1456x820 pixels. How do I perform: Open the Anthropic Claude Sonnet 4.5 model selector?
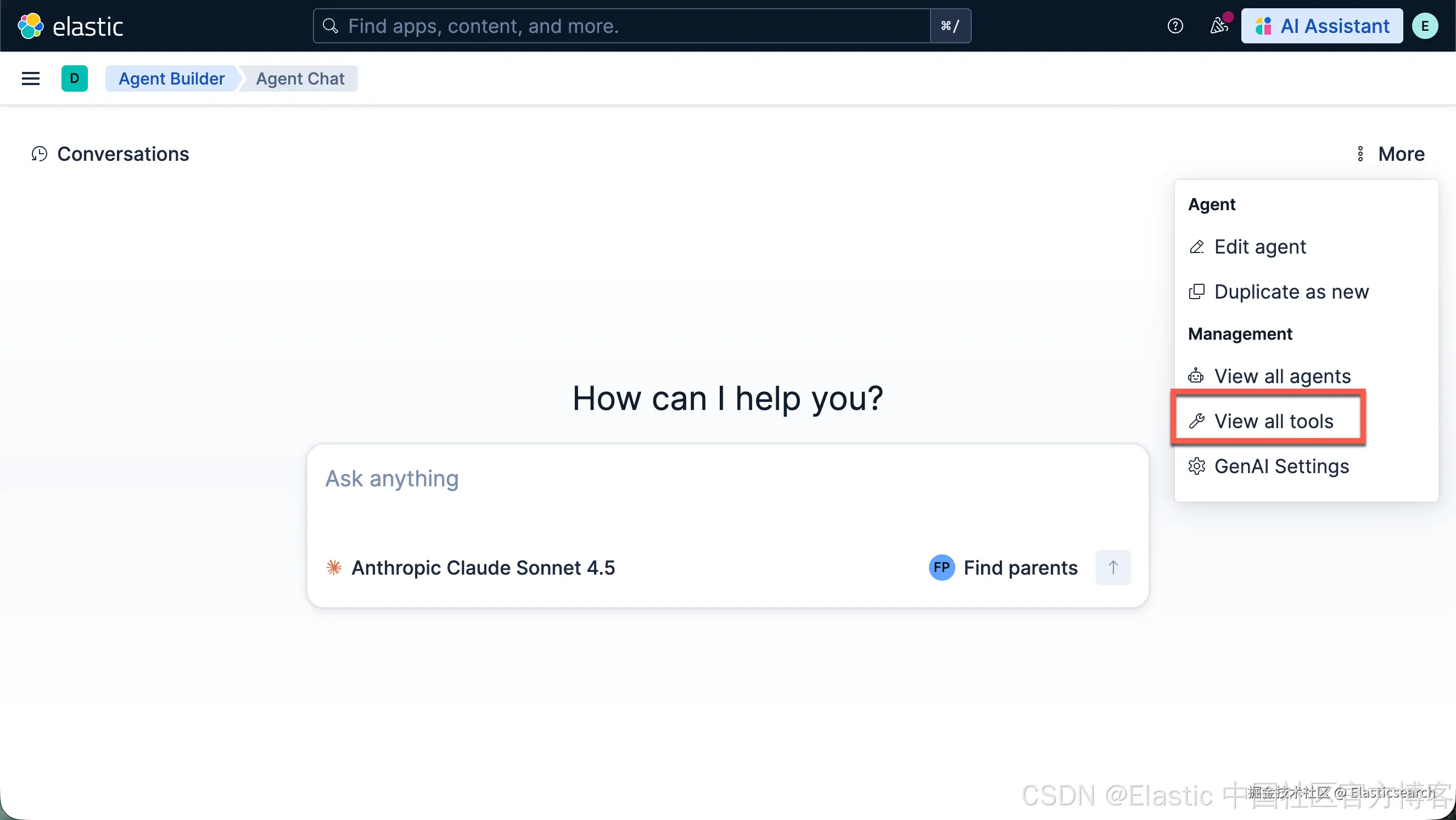point(471,568)
